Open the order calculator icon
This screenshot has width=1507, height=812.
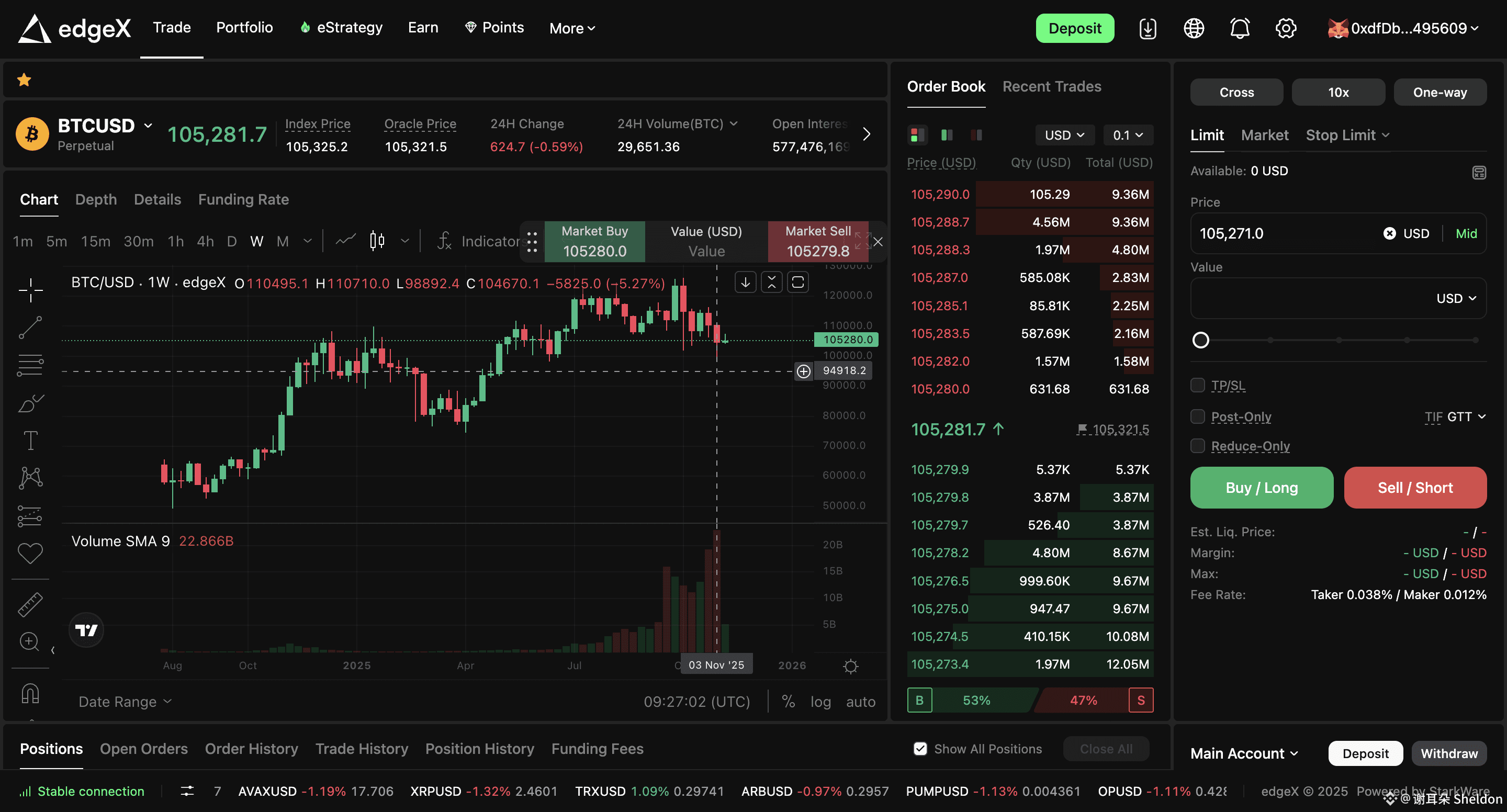(x=1478, y=172)
